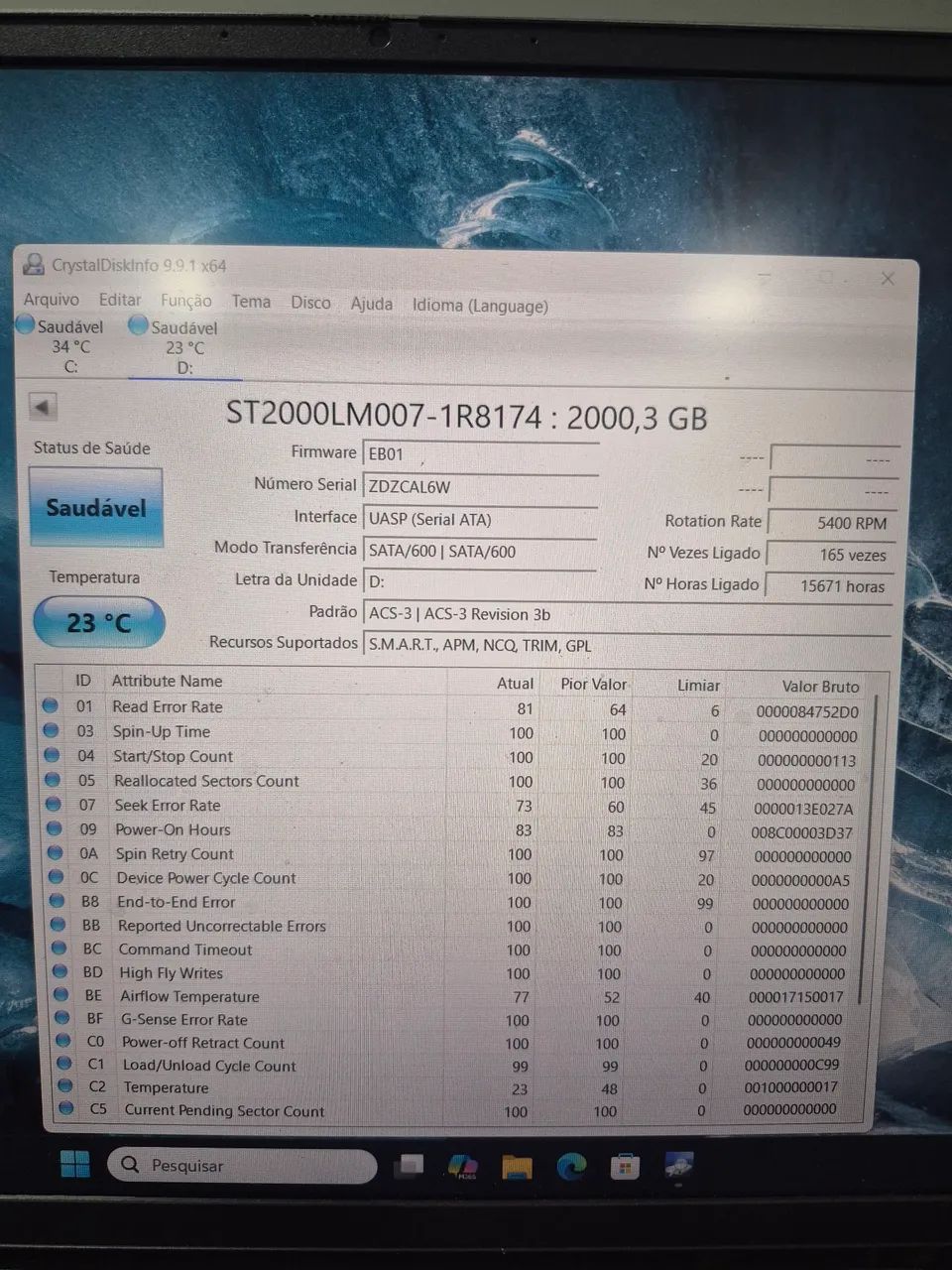Select raw value 008C00003D37
Image resolution: width=952 pixels, height=1270 pixels.
[801, 833]
